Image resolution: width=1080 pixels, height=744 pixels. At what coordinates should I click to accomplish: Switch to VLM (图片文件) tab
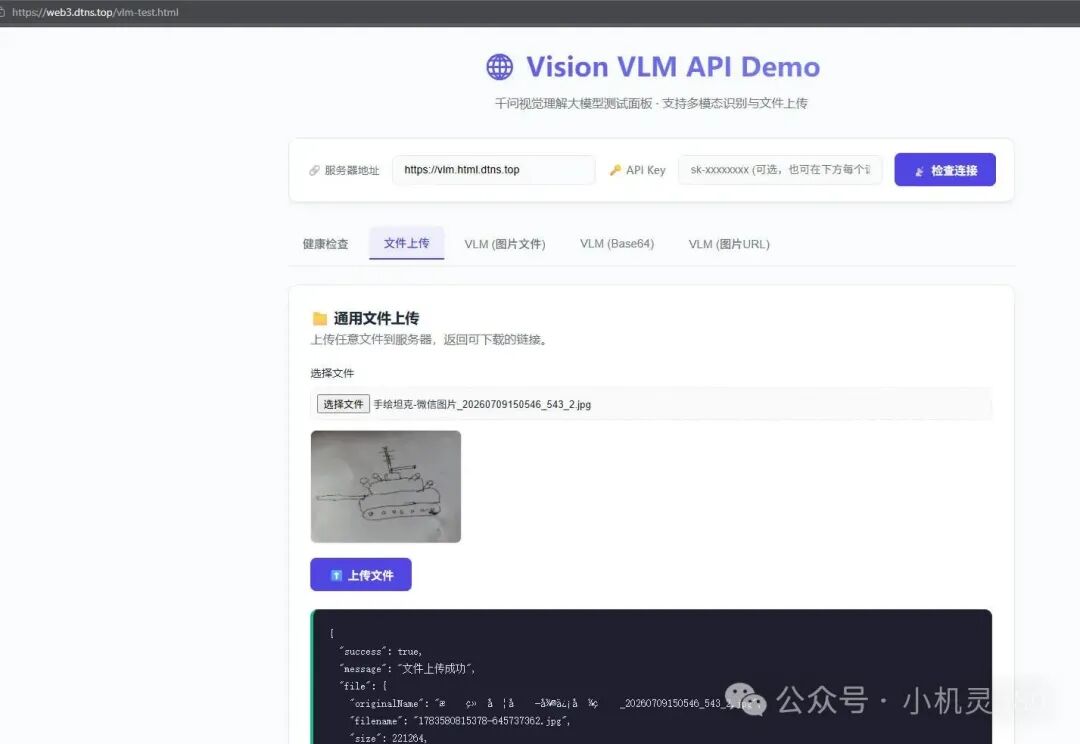505,244
